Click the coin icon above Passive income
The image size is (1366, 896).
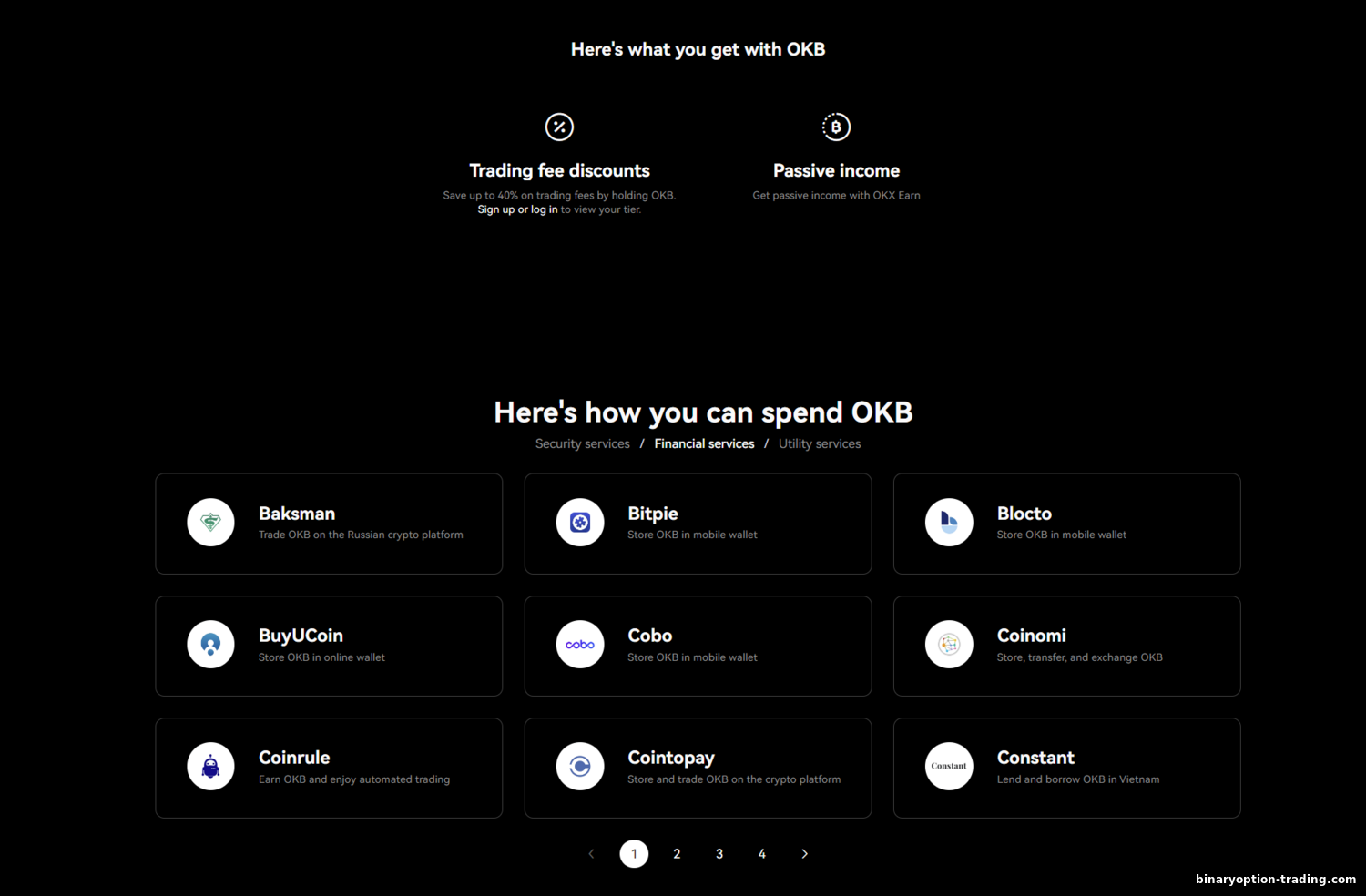click(836, 127)
